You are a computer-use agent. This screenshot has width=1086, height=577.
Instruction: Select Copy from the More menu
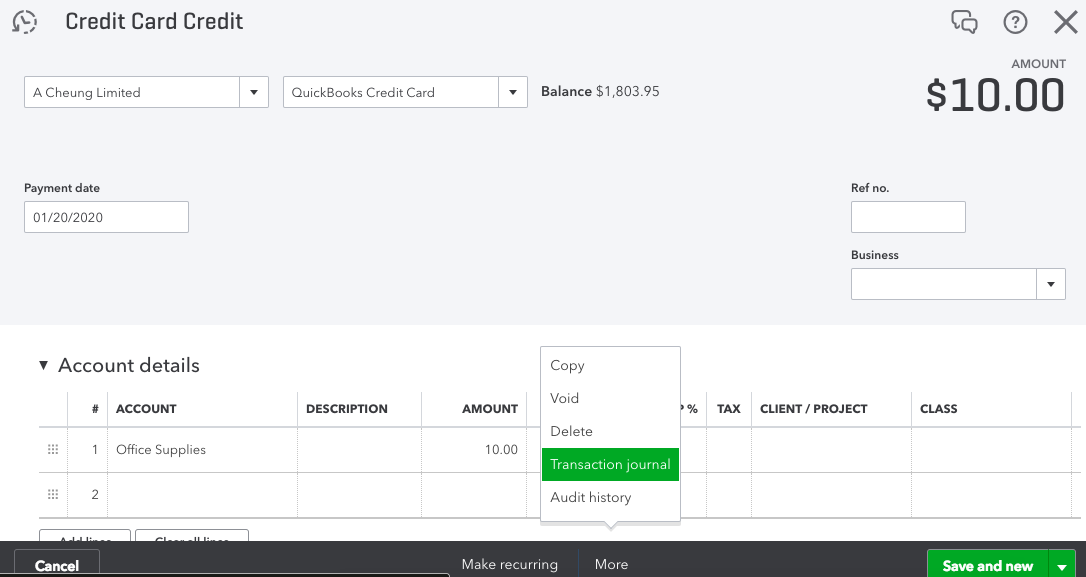click(x=567, y=366)
